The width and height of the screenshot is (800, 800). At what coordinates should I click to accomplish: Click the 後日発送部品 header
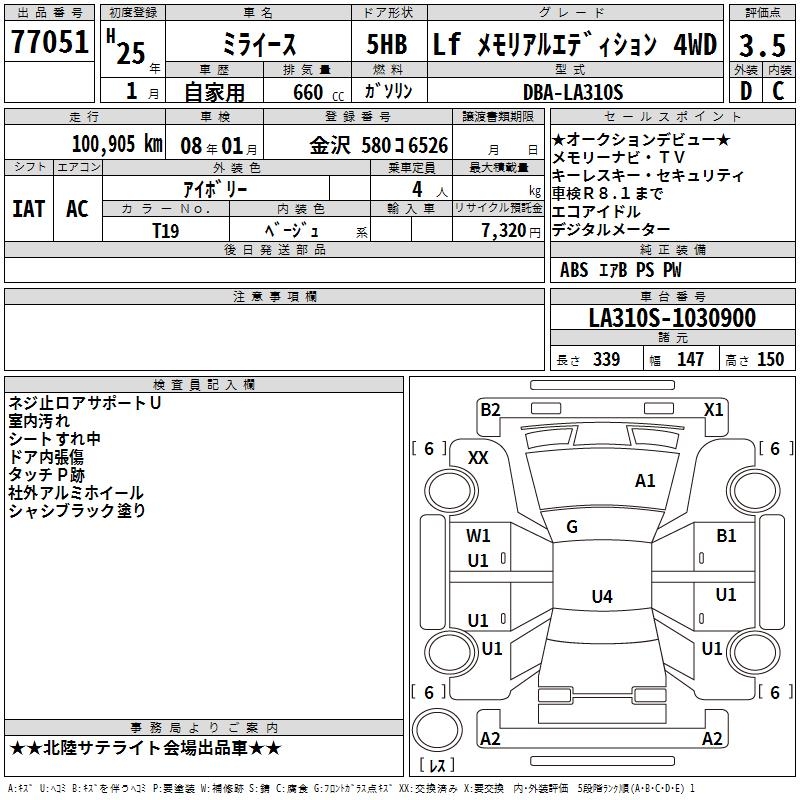(x=274, y=249)
